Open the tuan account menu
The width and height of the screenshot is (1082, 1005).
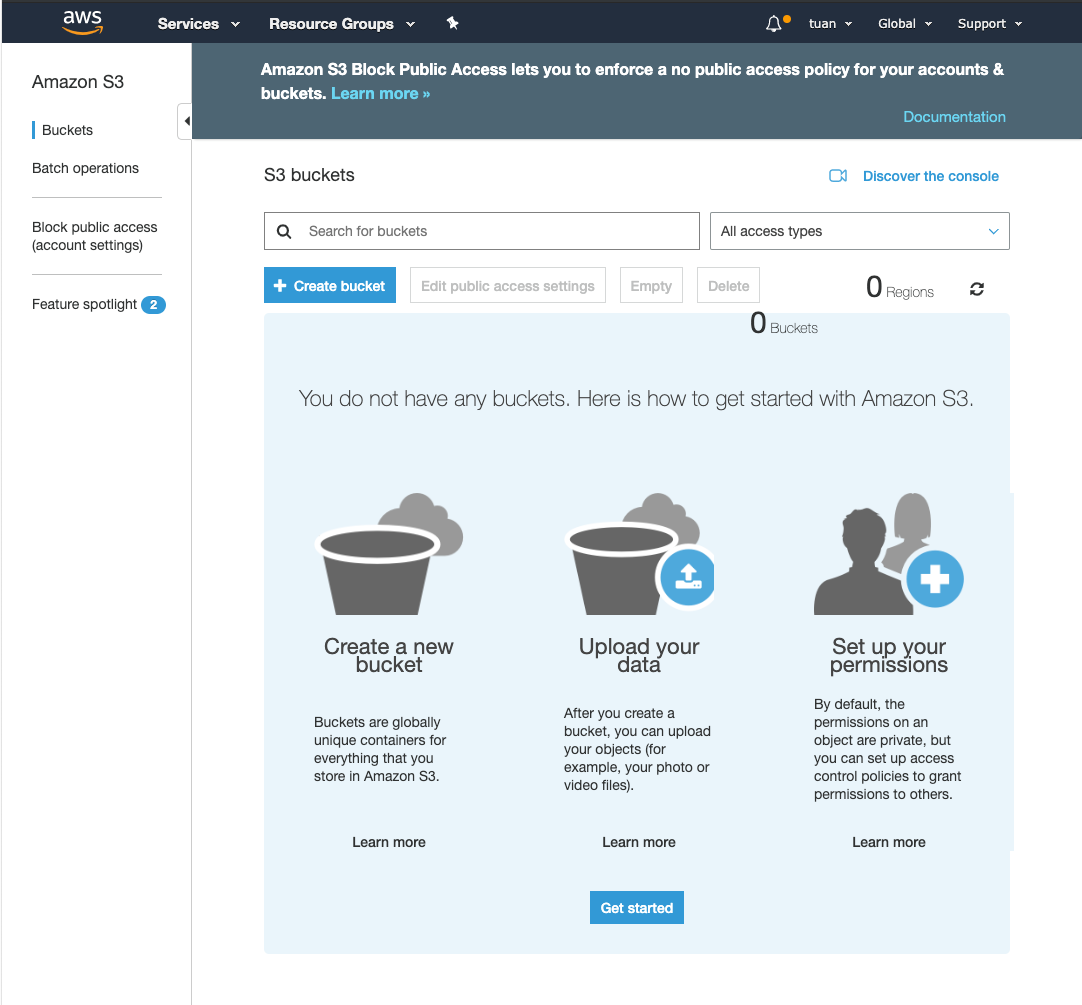pyautogui.click(x=830, y=23)
